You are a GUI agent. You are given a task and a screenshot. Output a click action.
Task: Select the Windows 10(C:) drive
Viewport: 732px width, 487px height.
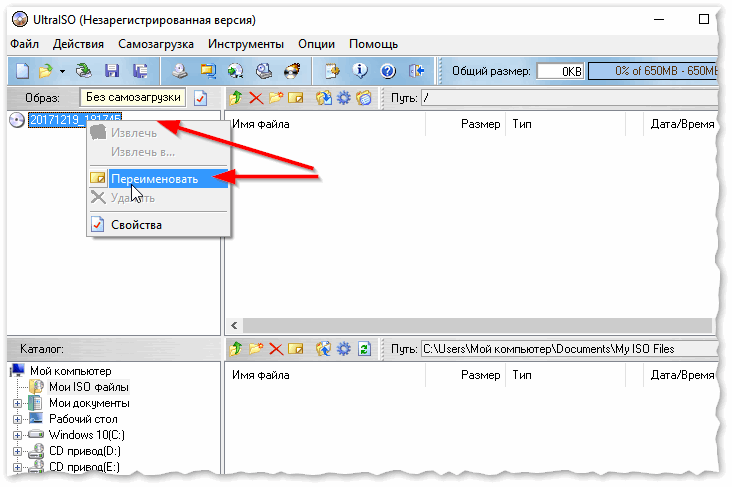[87, 435]
